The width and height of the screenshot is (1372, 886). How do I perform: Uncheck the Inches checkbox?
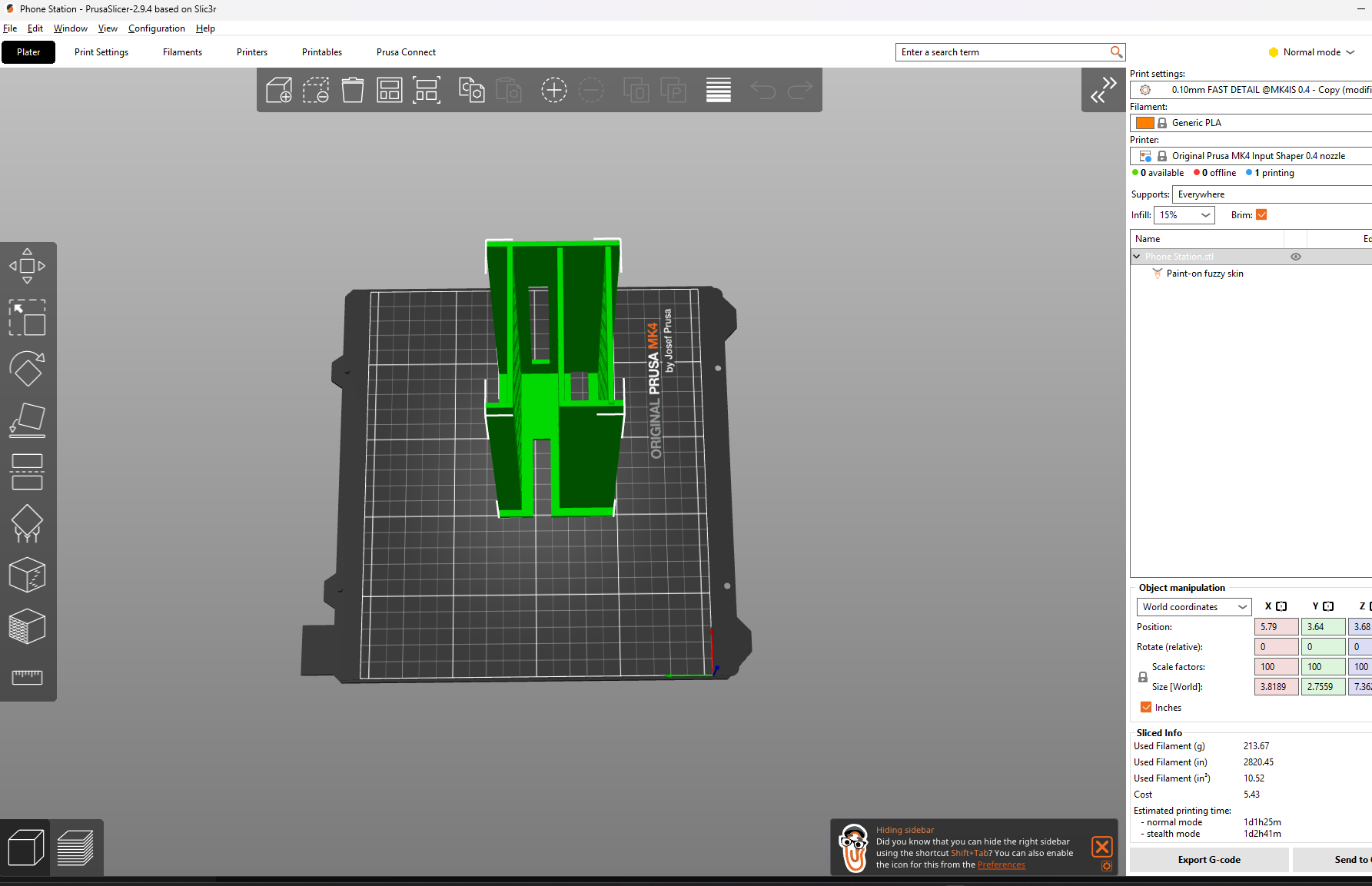coord(1146,708)
